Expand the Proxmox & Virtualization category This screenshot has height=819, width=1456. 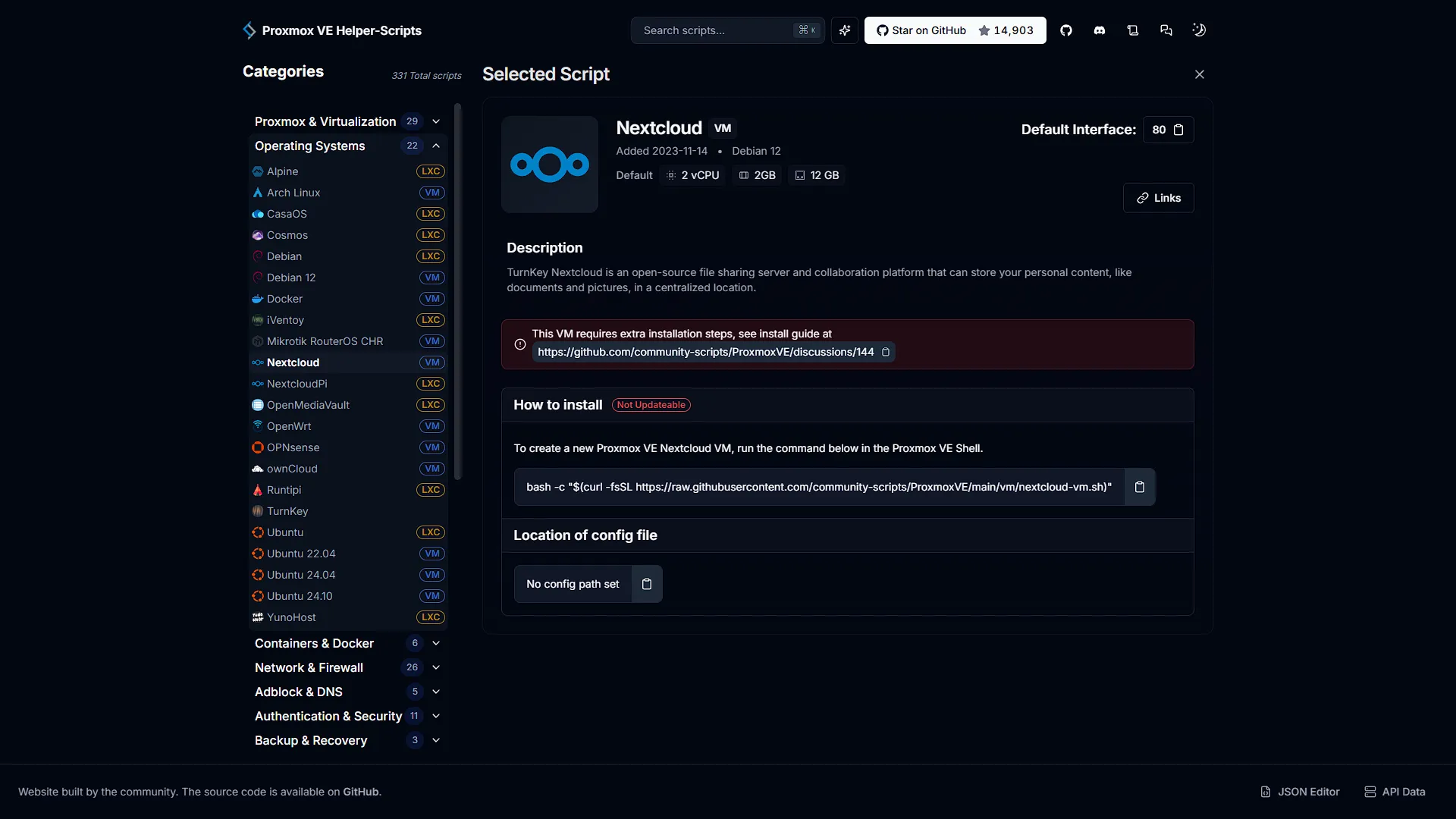[348, 121]
